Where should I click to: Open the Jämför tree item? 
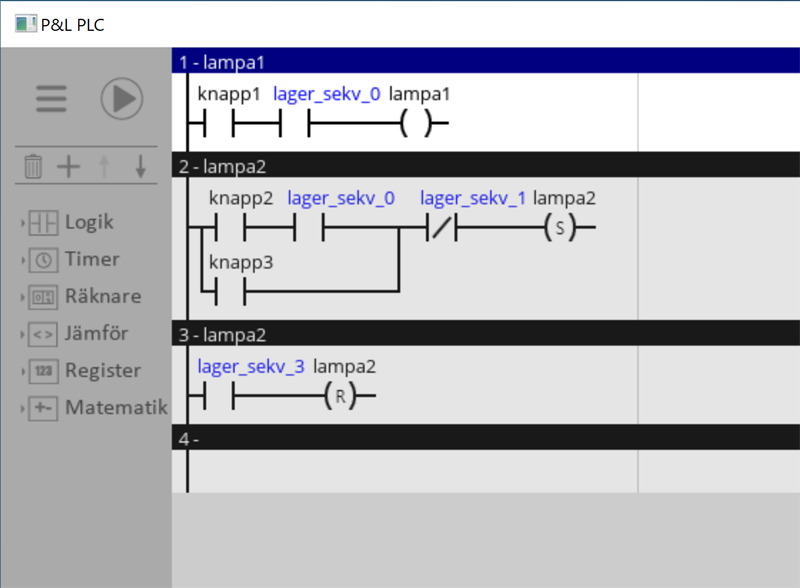click(96, 333)
